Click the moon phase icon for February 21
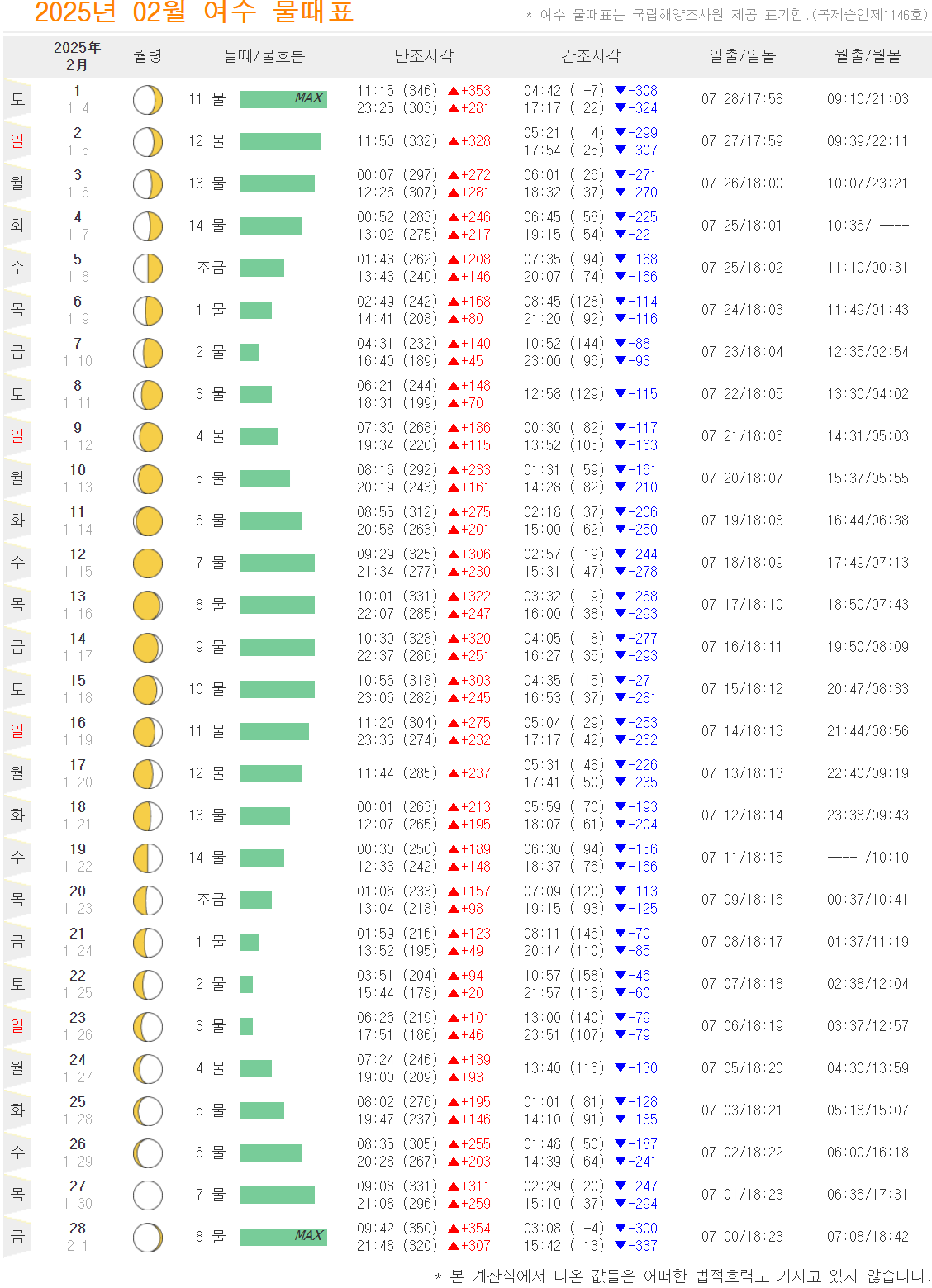This screenshot has height=1288, width=932. (148, 943)
